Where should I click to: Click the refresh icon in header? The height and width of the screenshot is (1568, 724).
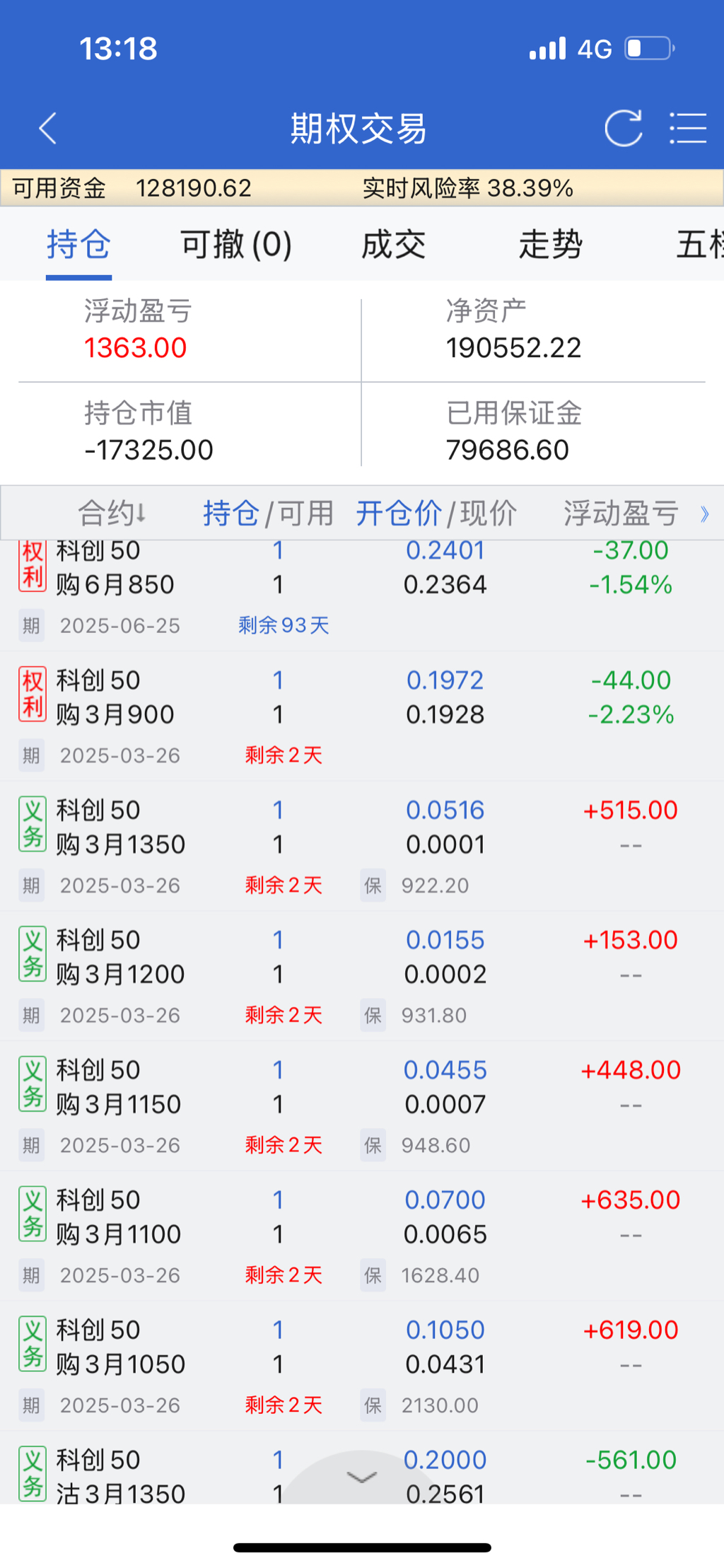[x=623, y=128]
